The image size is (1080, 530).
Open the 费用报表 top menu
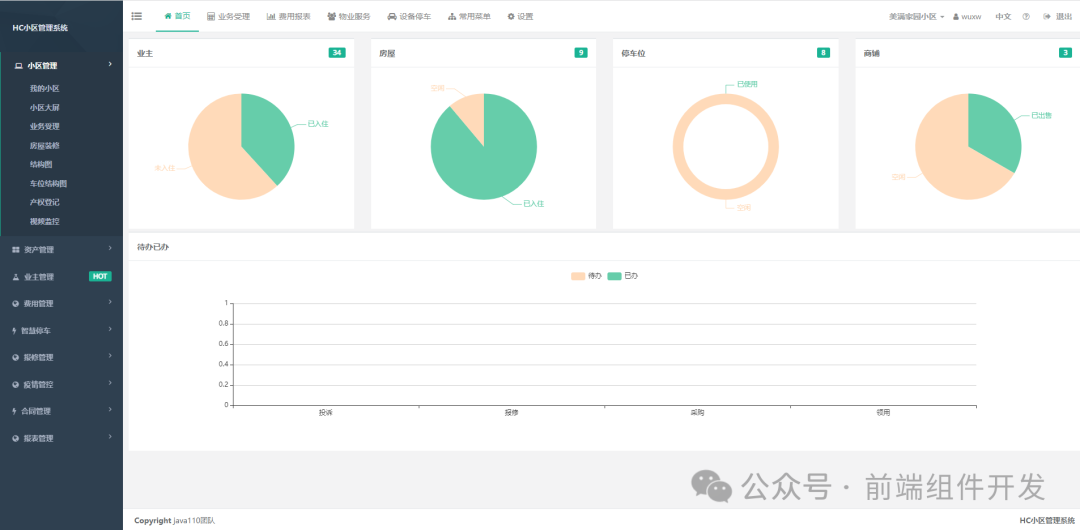[289, 17]
